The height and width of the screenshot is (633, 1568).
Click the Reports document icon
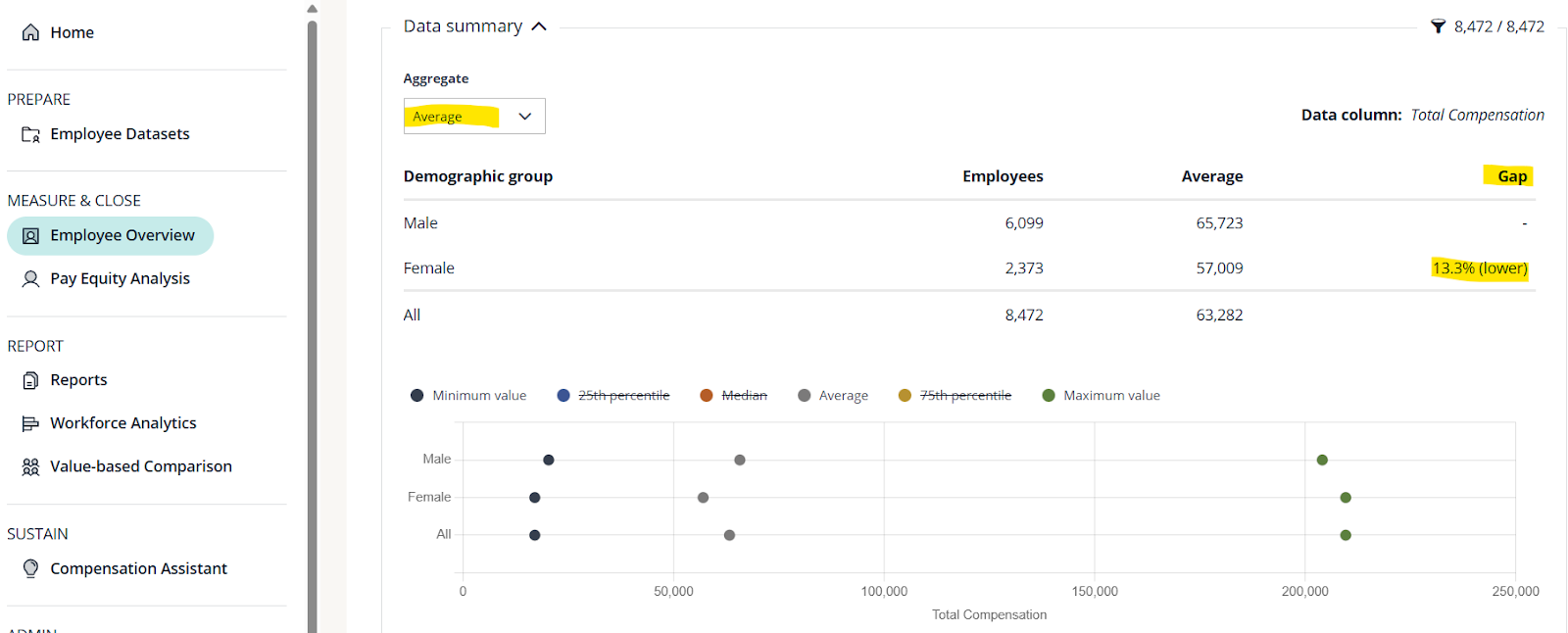31,380
